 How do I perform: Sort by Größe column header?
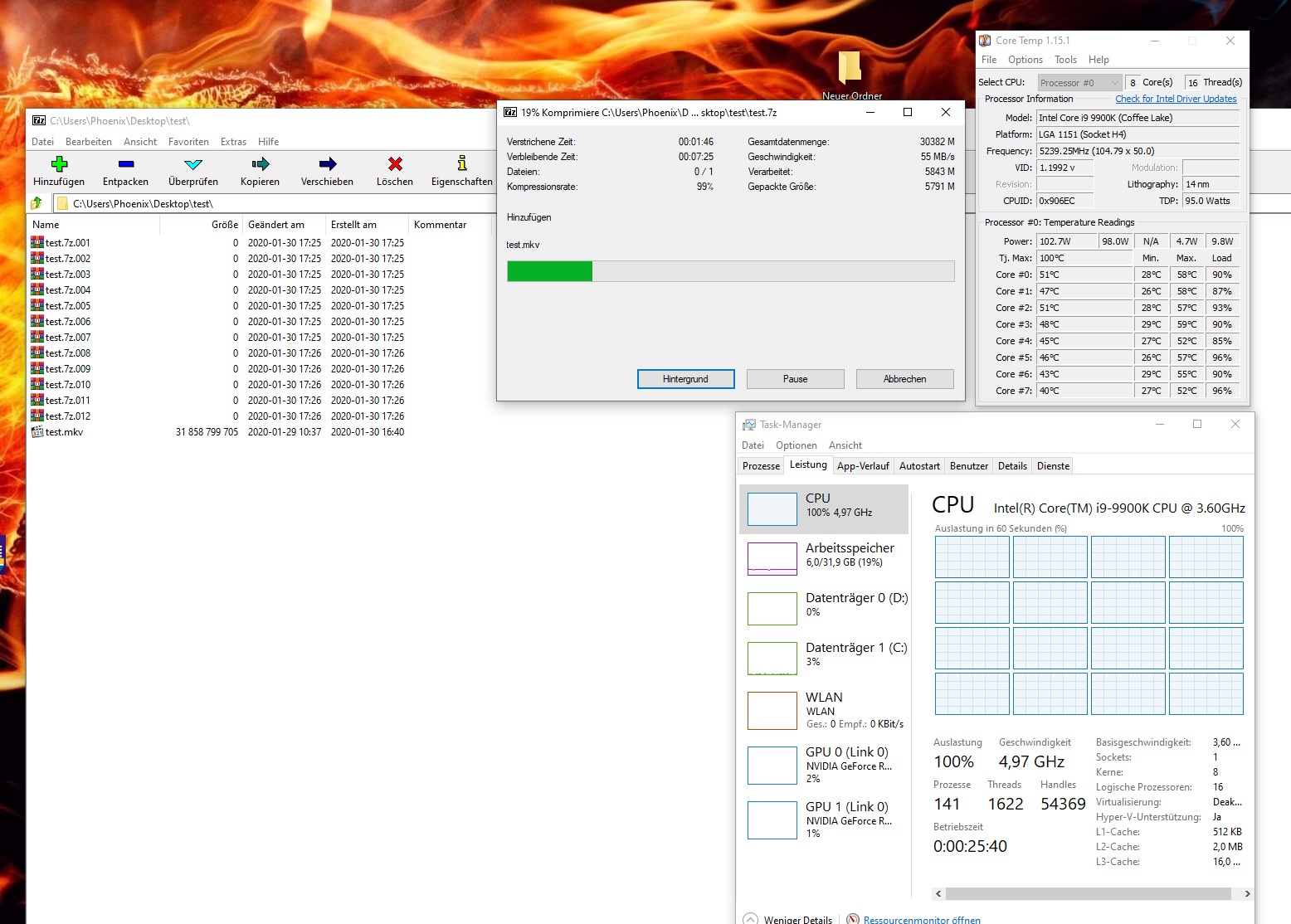click(x=201, y=225)
